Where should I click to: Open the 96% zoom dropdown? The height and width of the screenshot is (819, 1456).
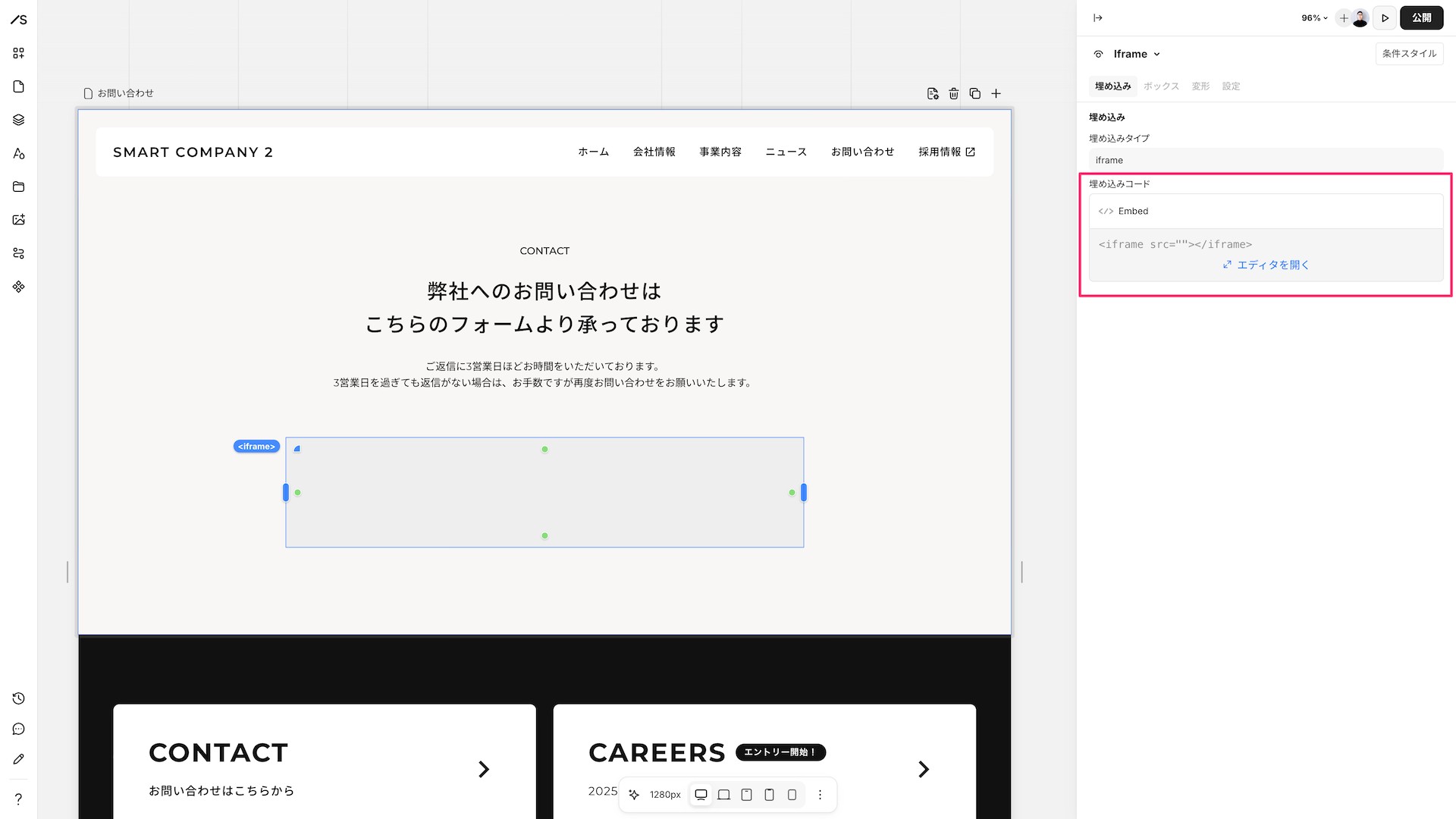(1314, 18)
